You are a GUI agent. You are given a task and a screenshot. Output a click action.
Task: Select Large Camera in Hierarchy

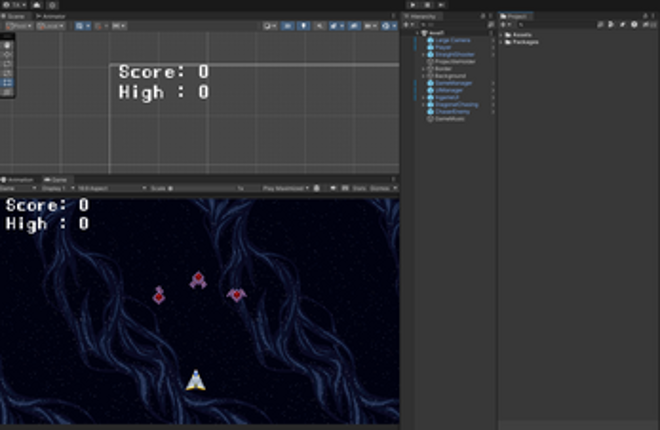452,40
